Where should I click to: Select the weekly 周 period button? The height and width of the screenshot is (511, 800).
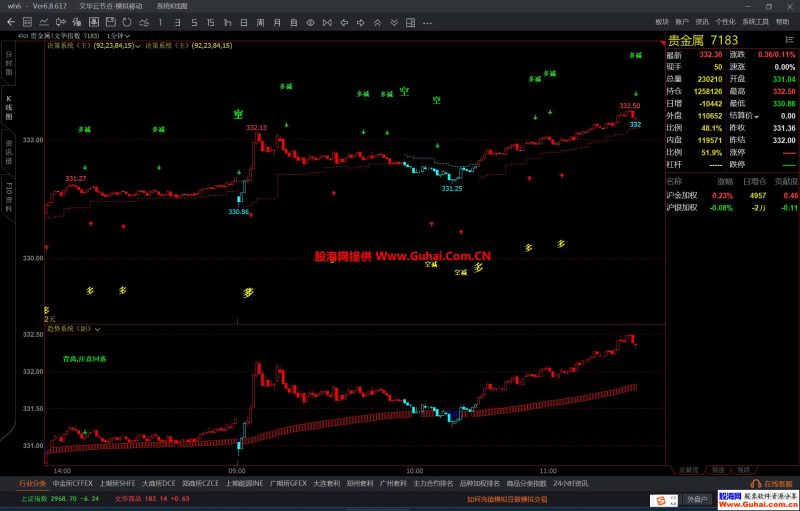pos(260,22)
